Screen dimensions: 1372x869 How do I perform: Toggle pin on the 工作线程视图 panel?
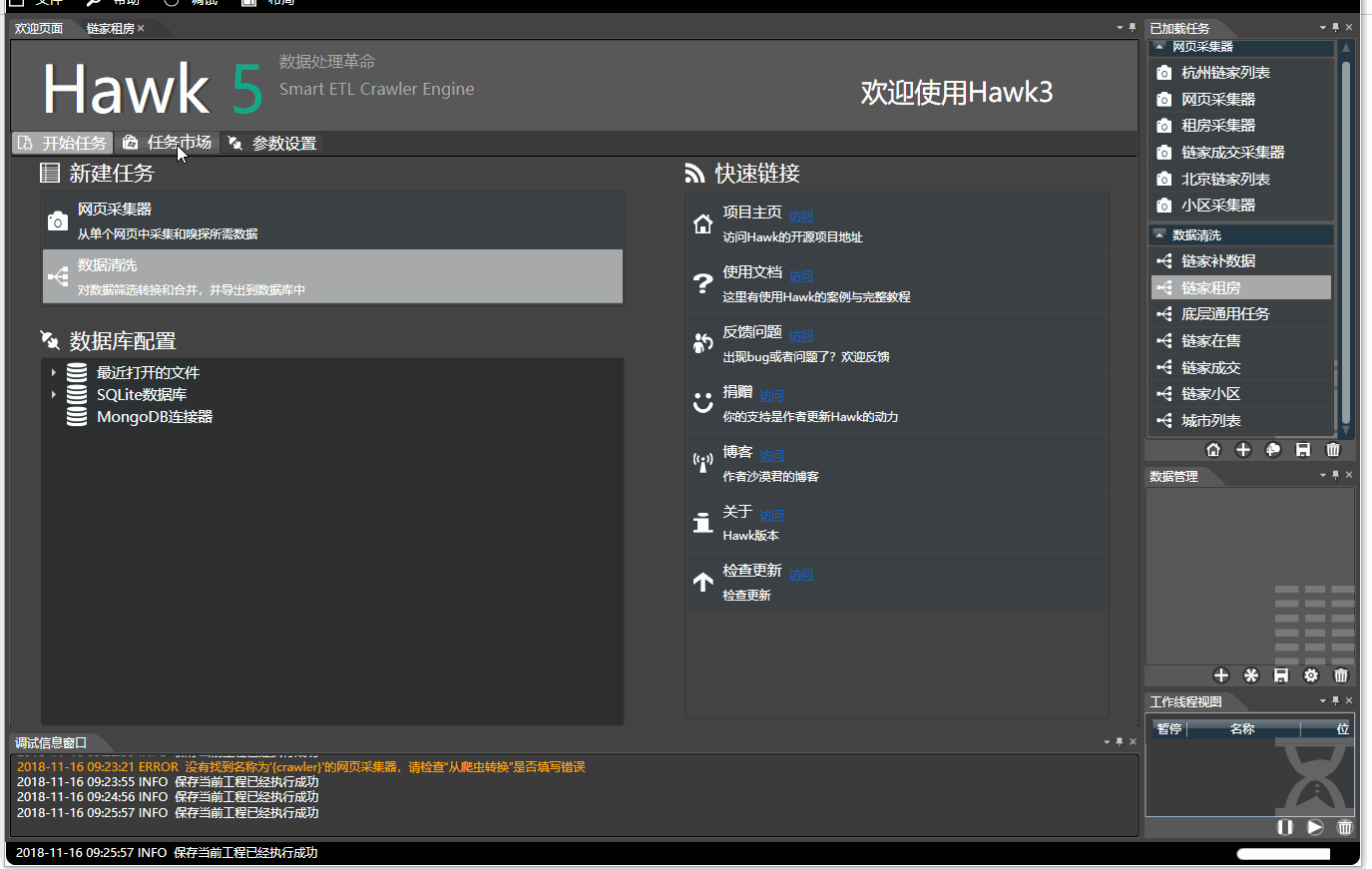click(1336, 701)
